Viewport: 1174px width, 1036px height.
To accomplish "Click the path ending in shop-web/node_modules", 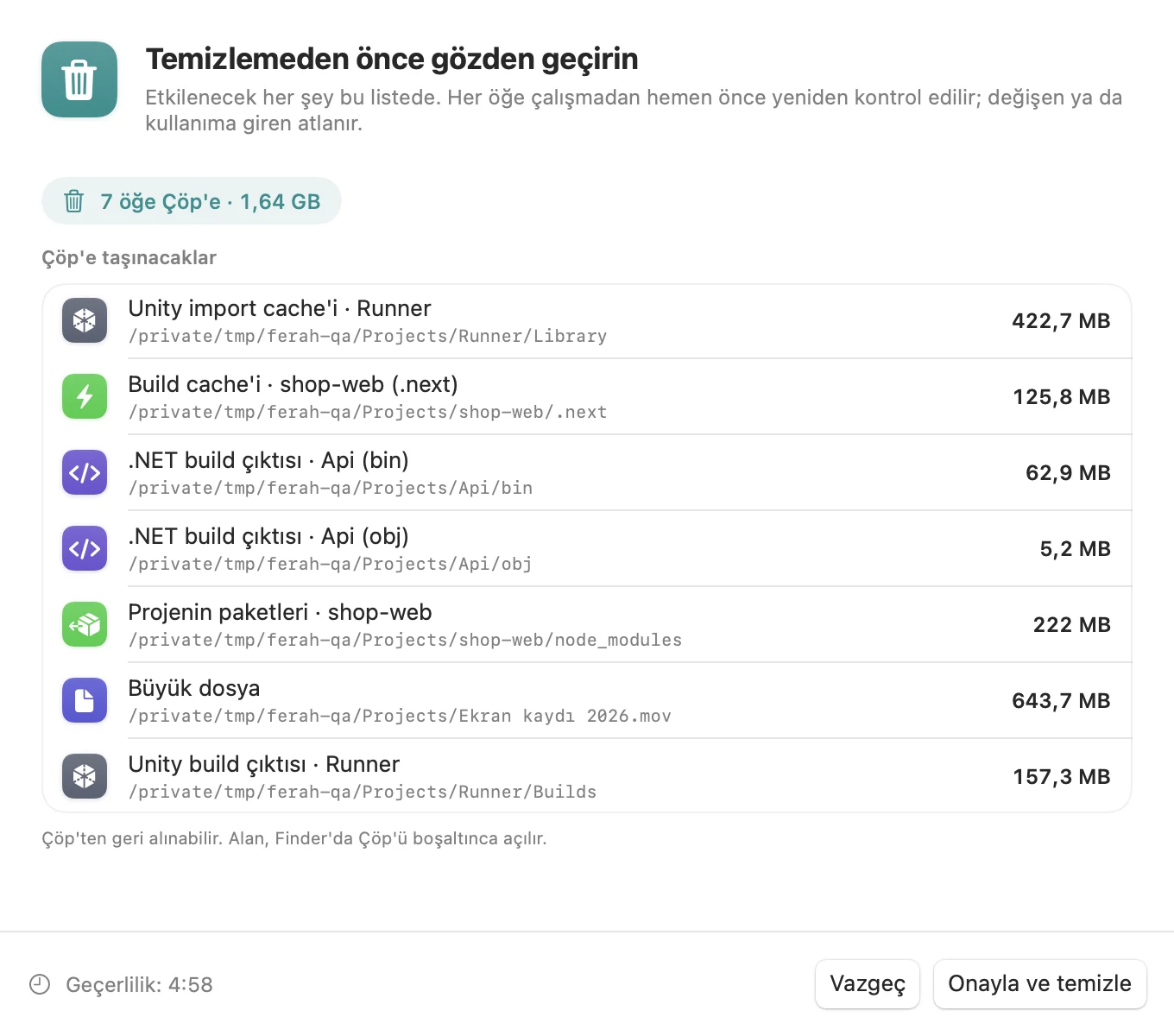I will (x=405, y=640).
